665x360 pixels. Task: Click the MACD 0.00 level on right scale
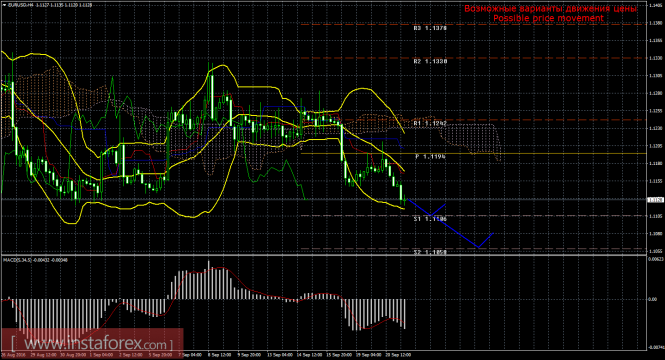(x=653, y=299)
